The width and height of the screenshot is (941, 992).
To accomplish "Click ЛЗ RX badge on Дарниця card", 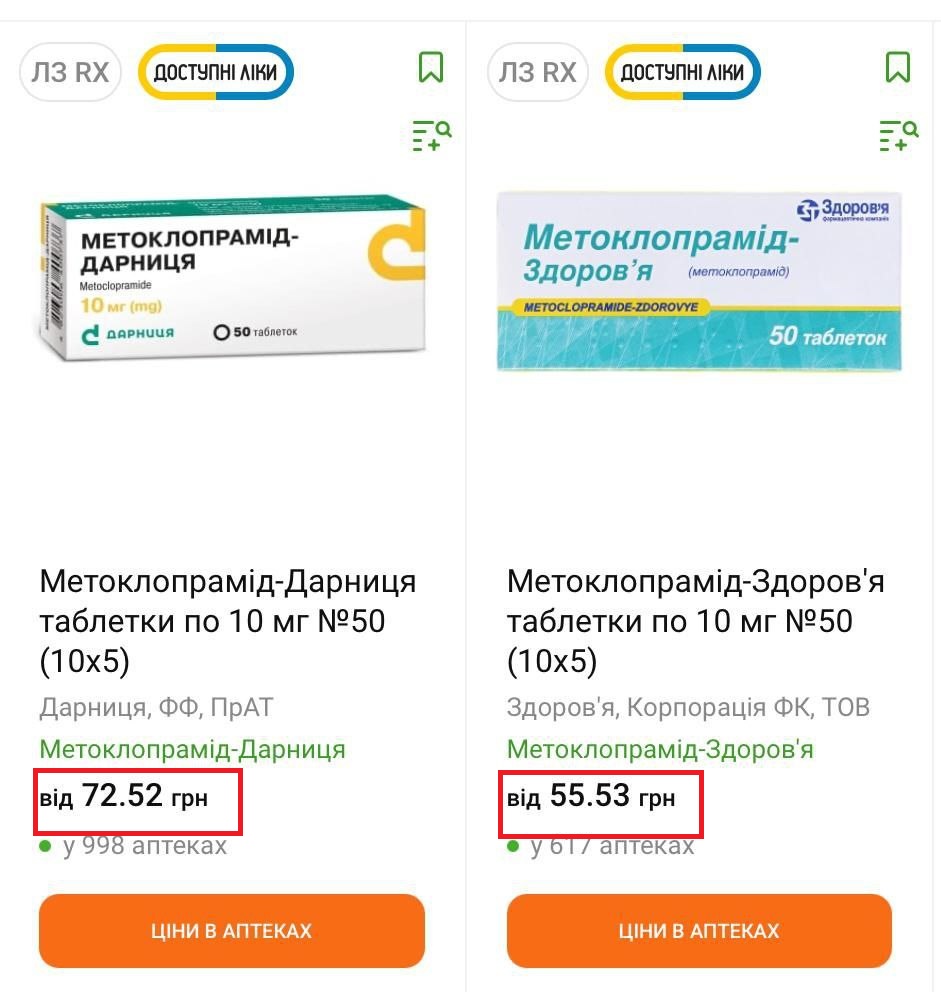I will (70, 72).
